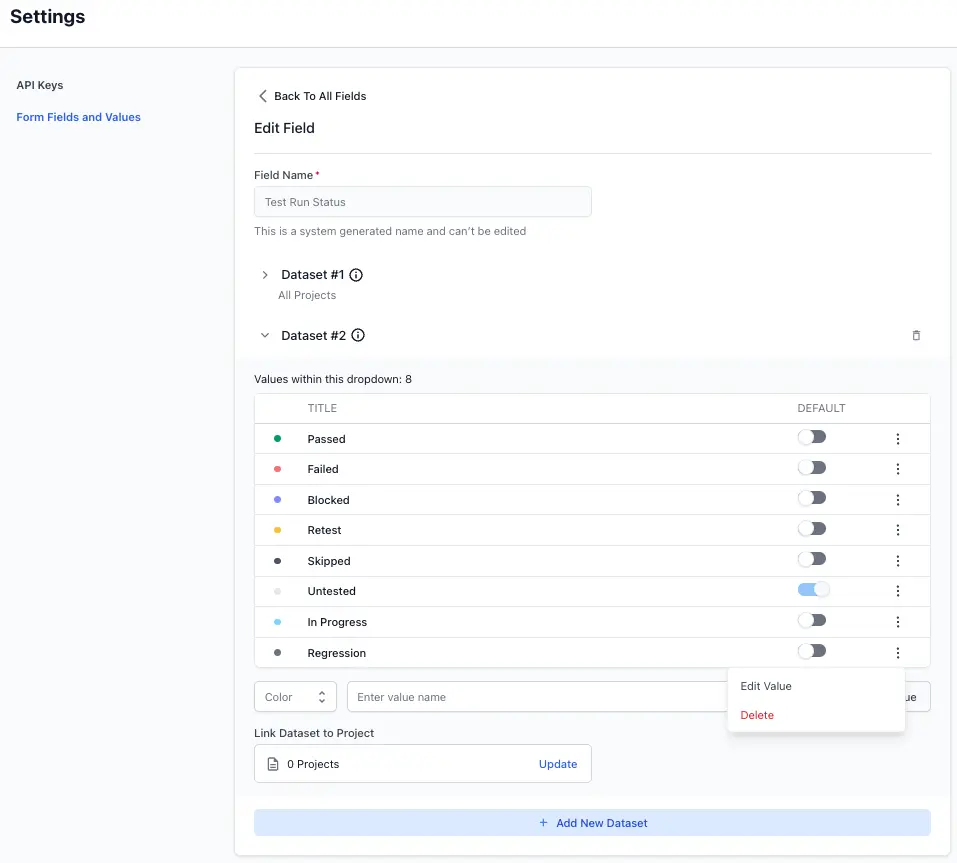
Task: Click the Dataset #2 delete trash icon
Action: pos(916,336)
